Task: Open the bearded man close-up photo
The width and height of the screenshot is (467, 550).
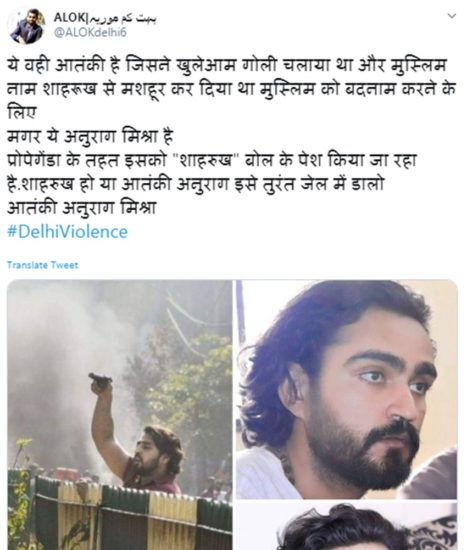Action: (x=346, y=389)
